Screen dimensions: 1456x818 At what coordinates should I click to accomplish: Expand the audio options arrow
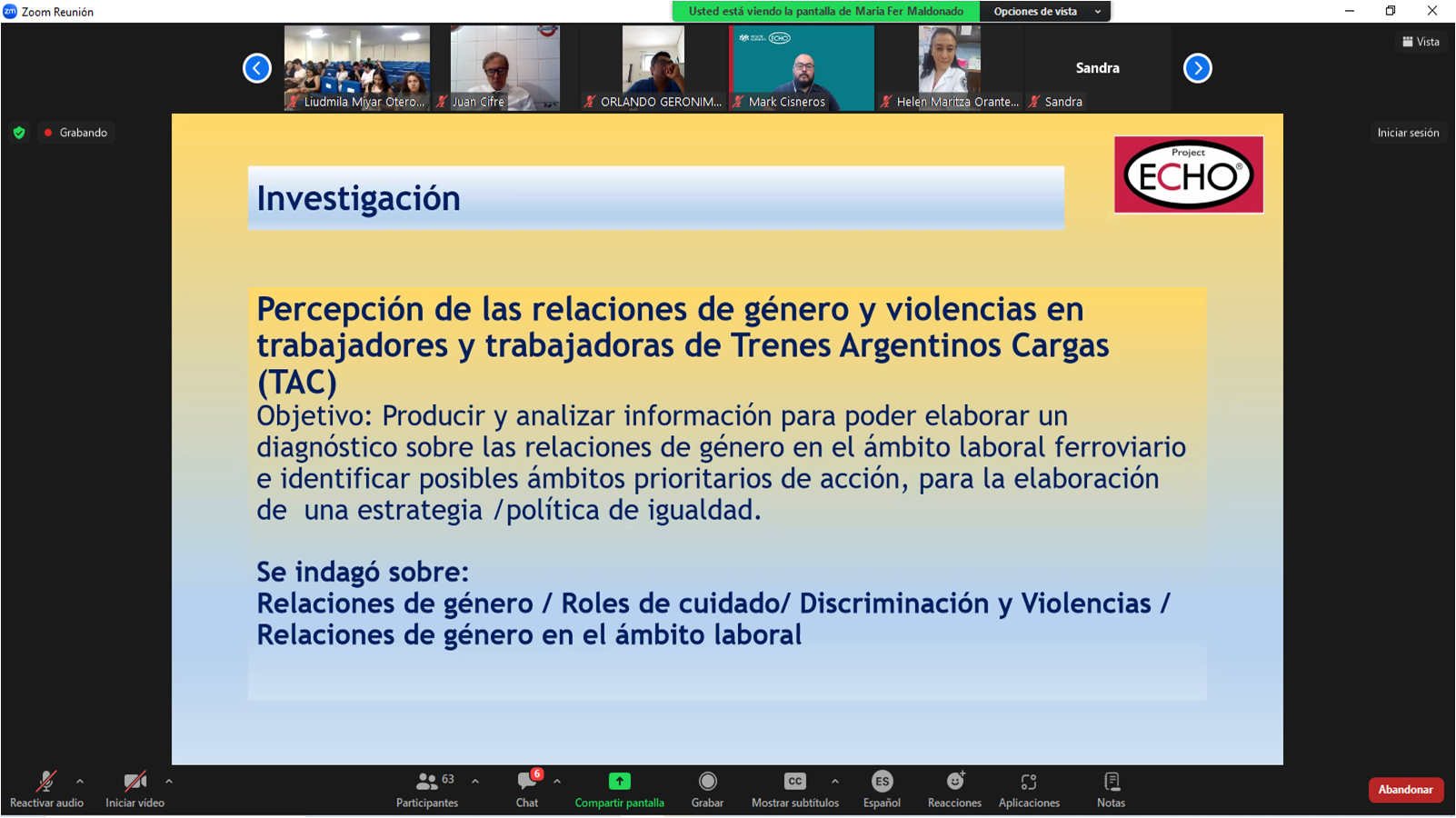pos(80,781)
